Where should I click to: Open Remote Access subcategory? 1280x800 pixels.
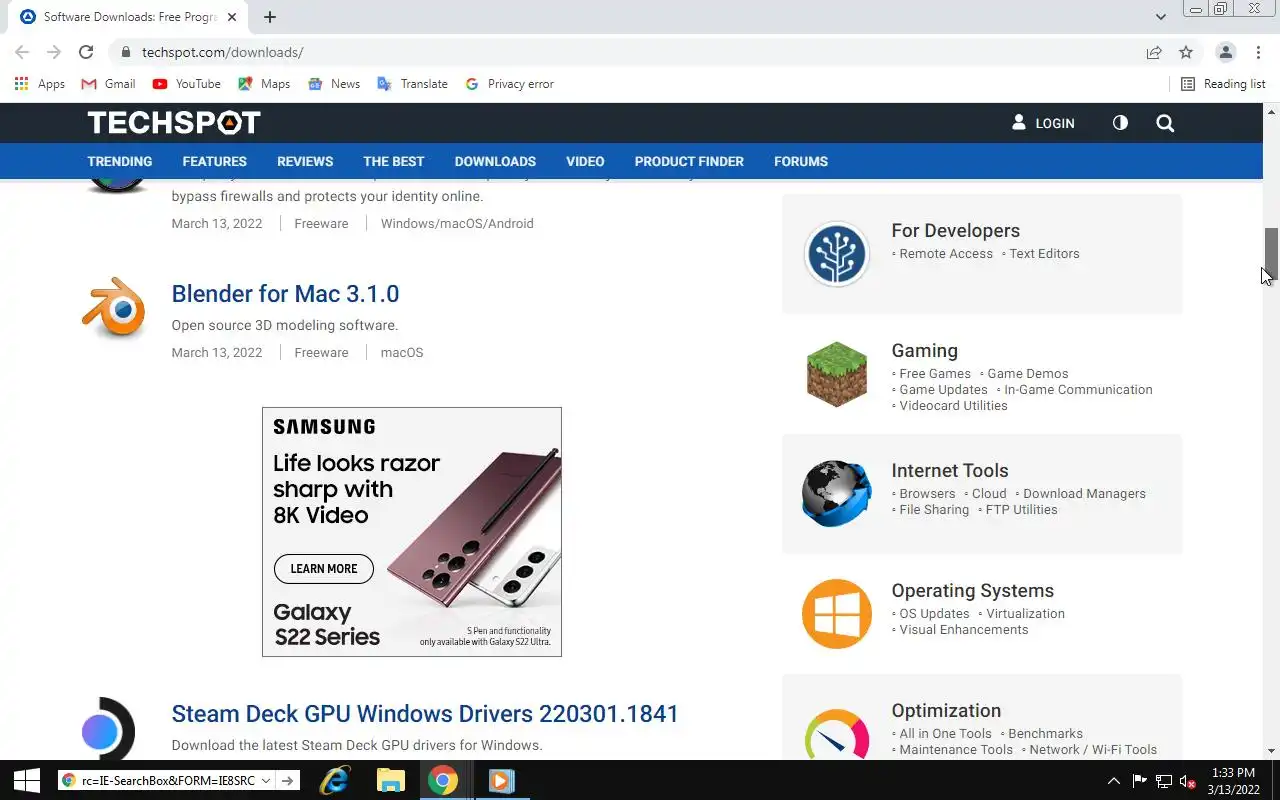click(946, 254)
